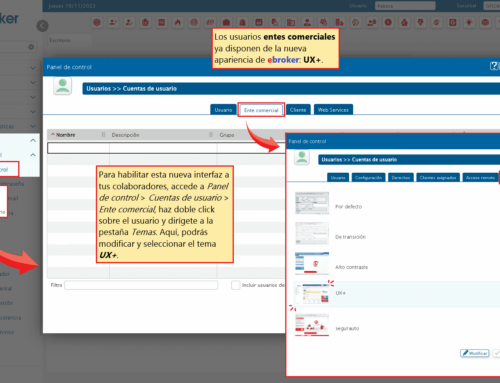Clear the sidebar search box with the x icon
Viewport: 500px width, 383px height.
[31, 47]
